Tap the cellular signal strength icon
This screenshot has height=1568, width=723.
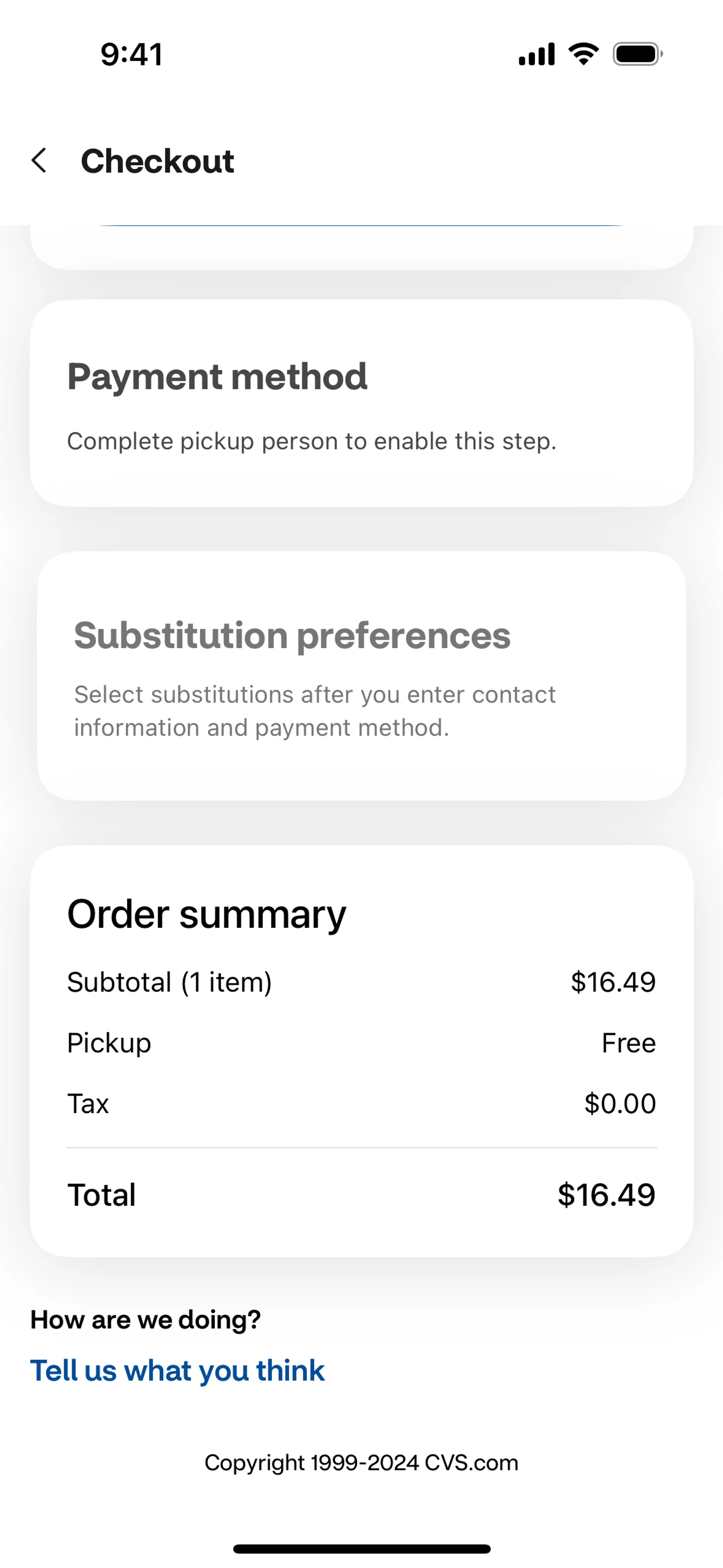point(536,54)
